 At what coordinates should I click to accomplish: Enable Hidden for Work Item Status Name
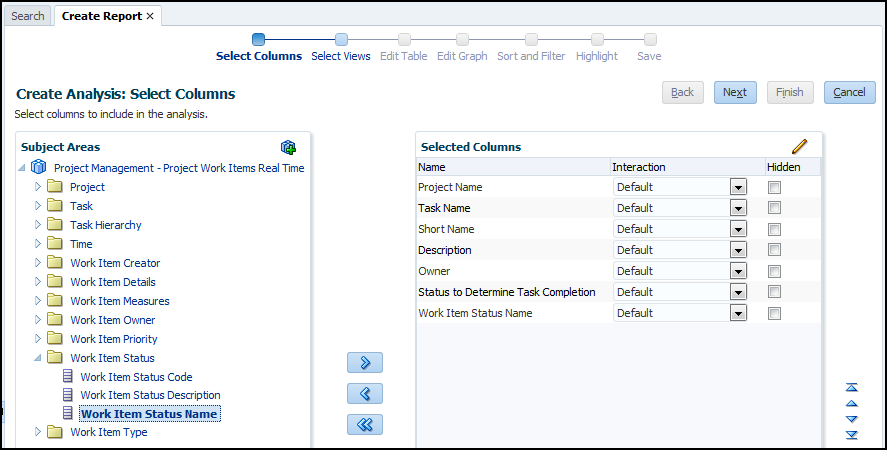tap(774, 313)
